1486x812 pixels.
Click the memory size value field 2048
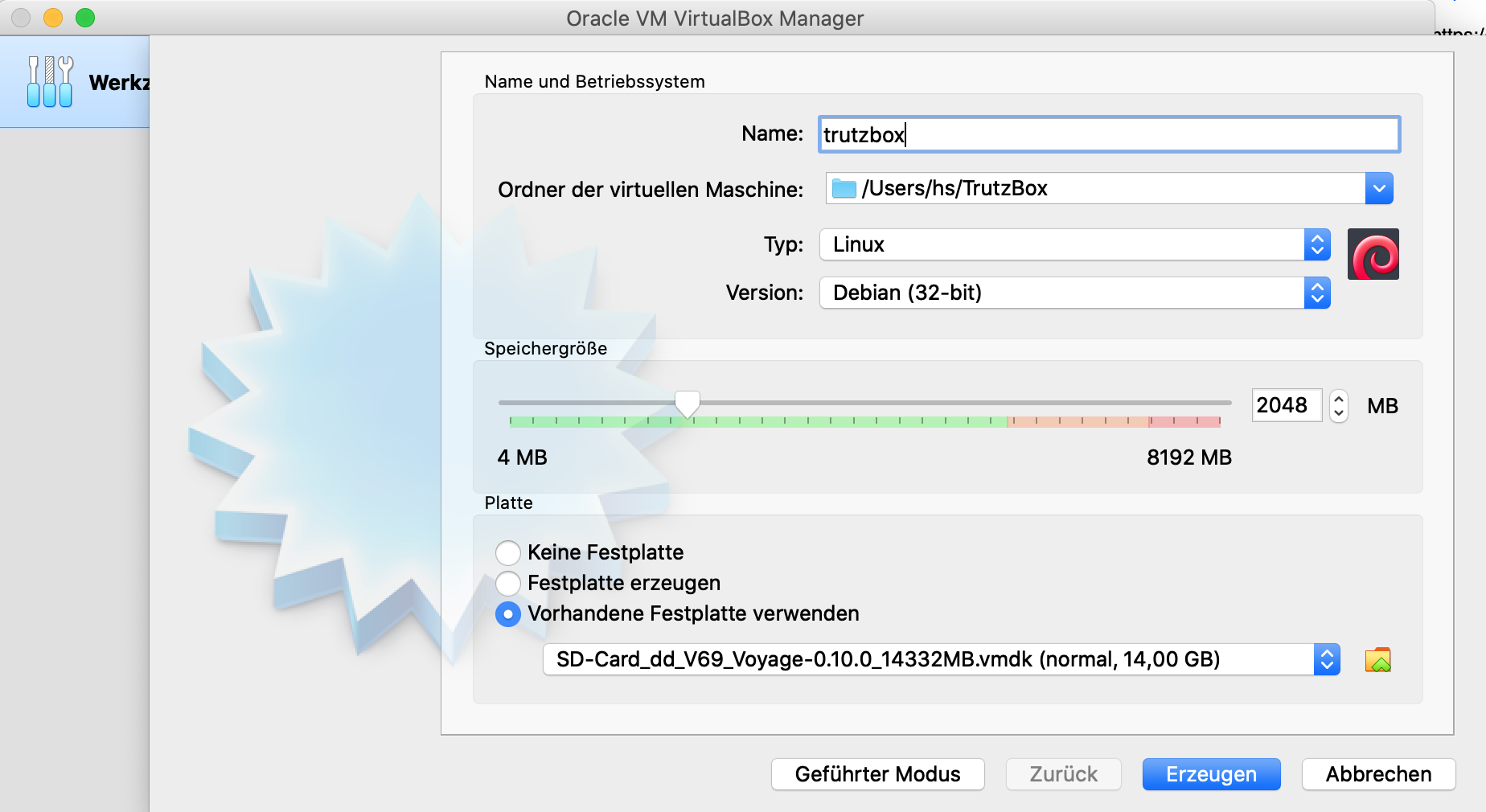pos(1285,405)
